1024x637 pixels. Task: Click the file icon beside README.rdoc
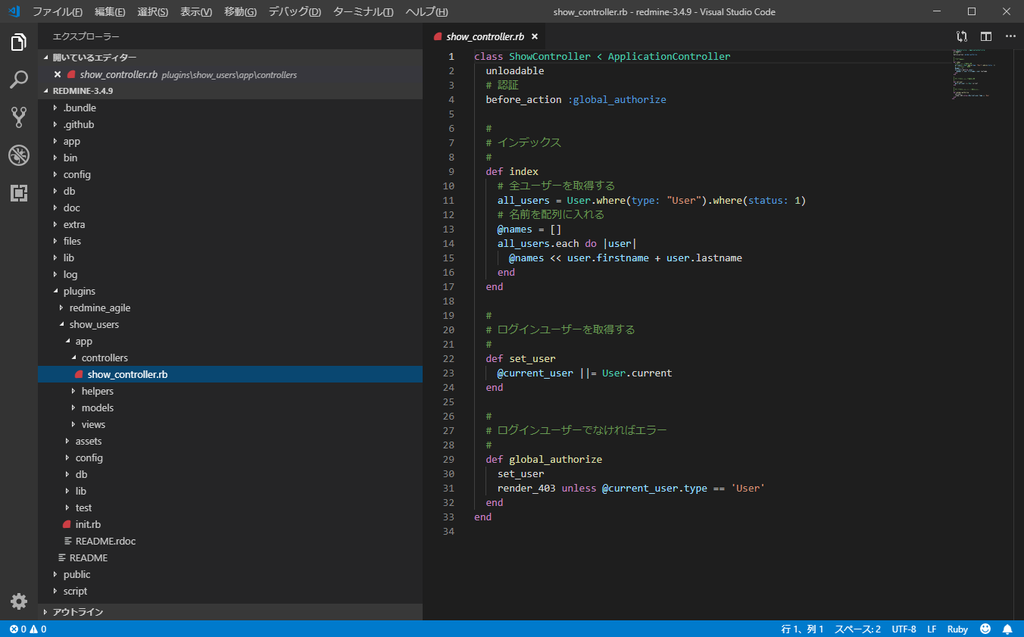pyautogui.click(x=68, y=541)
